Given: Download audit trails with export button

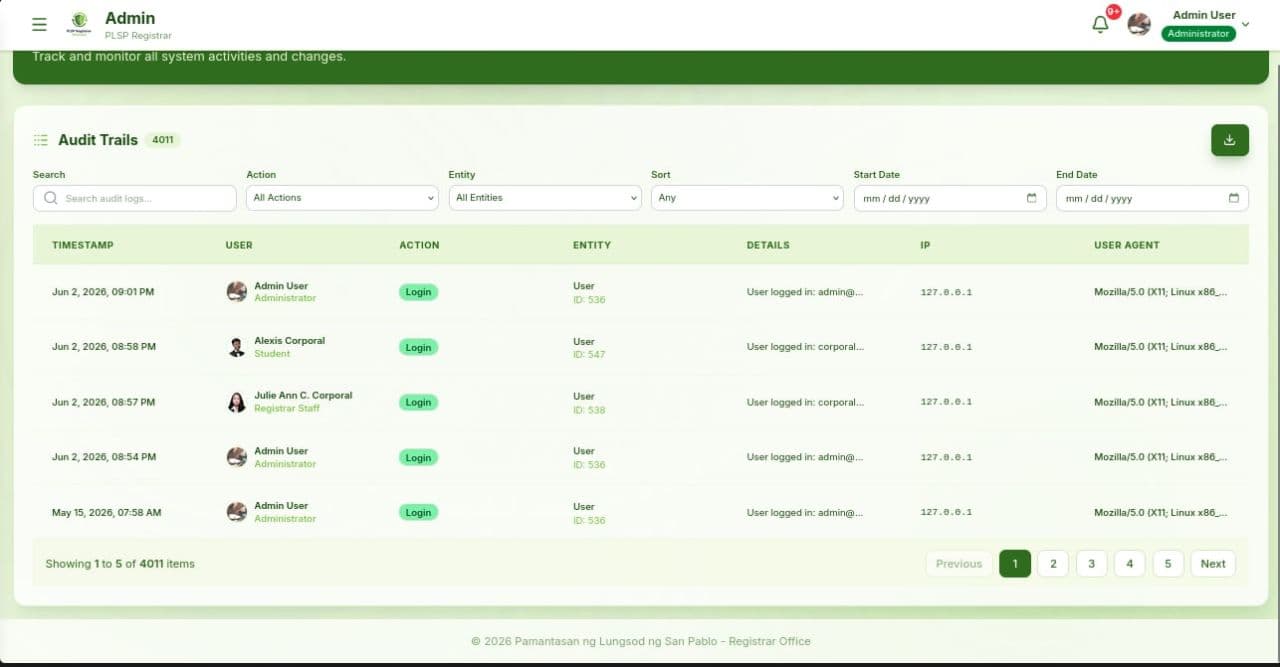Looking at the screenshot, I should pos(1230,140).
